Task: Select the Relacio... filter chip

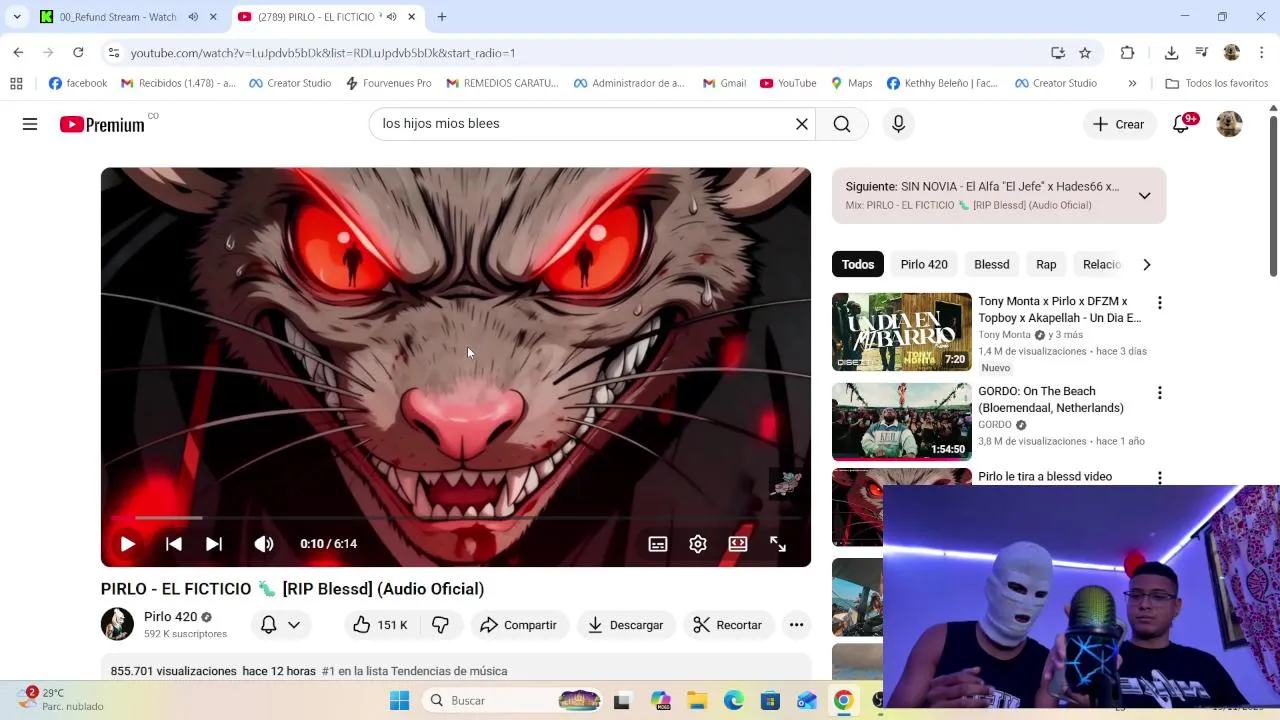Action: (x=1102, y=265)
